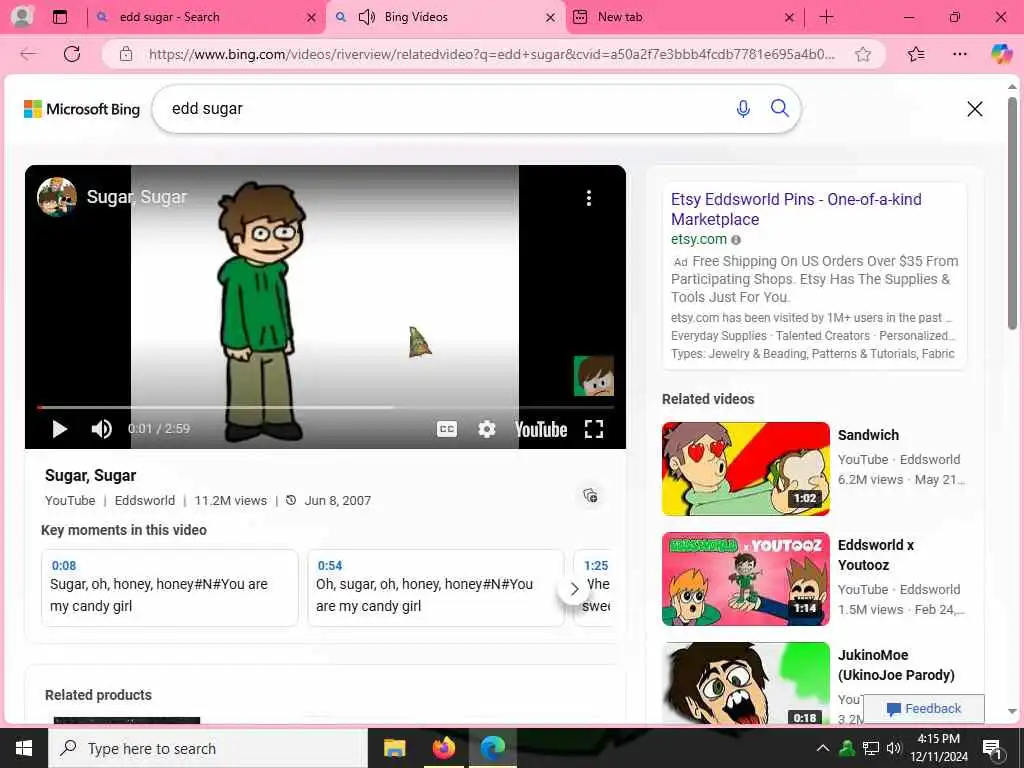The width and height of the screenshot is (1024, 768).
Task: Click the address bar URL
Action: (x=491, y=54)
